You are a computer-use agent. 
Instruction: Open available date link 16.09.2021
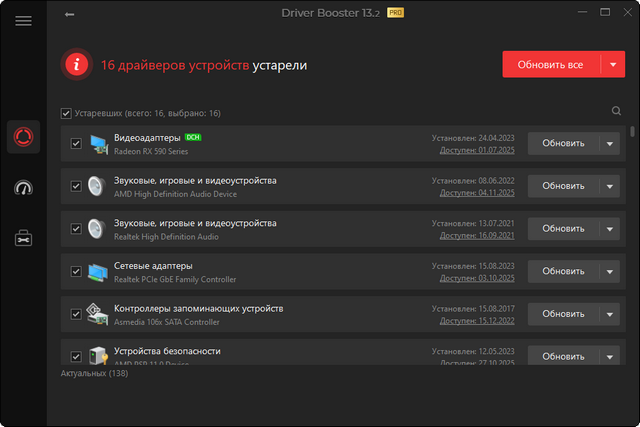tap(477, 236)
